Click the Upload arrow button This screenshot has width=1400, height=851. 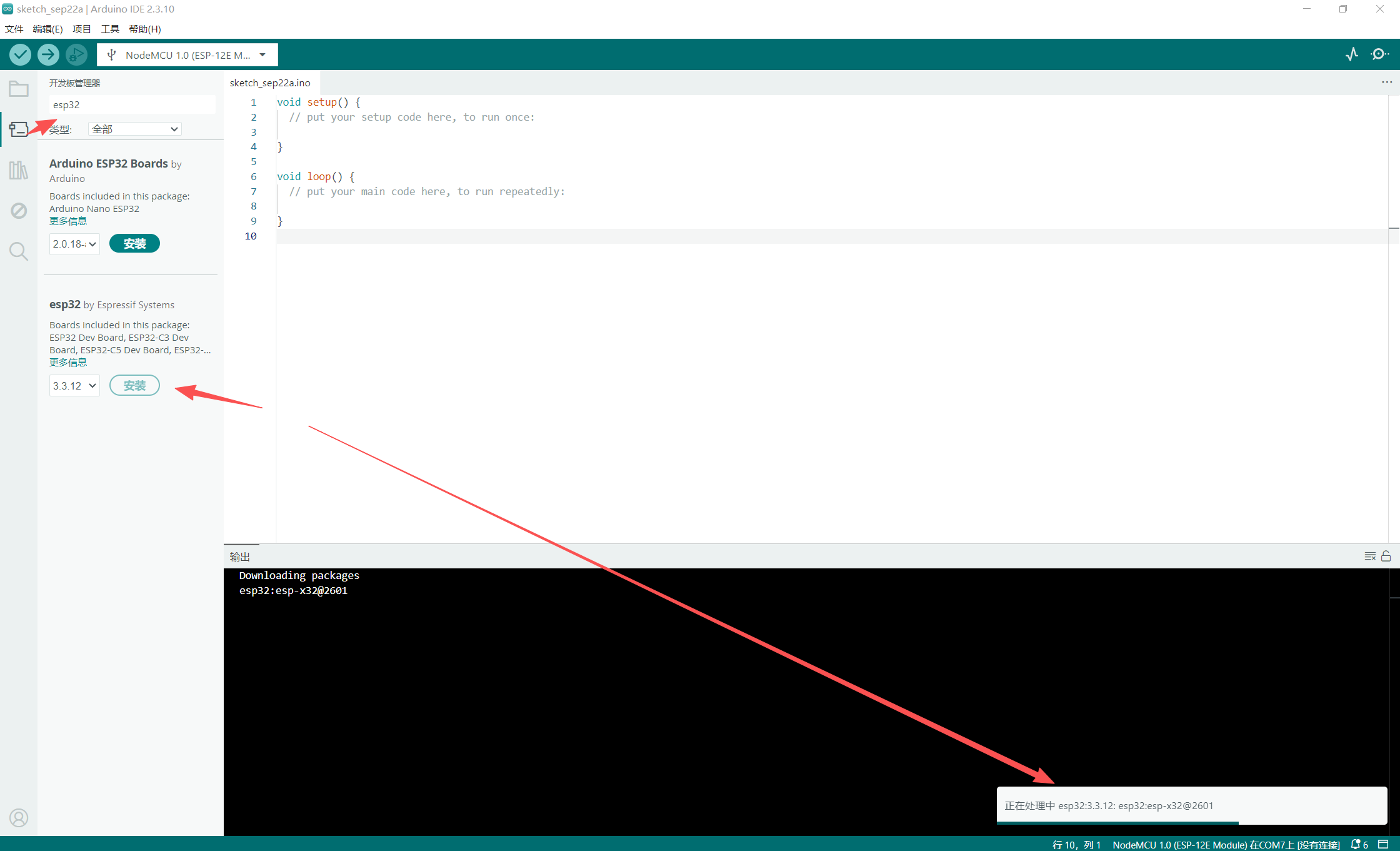click(48, 55)
